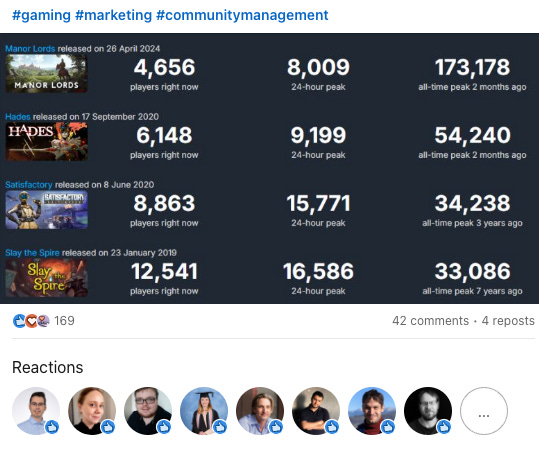The height and width of the screenshot is (451, 539).
Task: Click Satisfactory 15,771 24-hour peak
Action: pyautogui.click(x=318, y=210)
